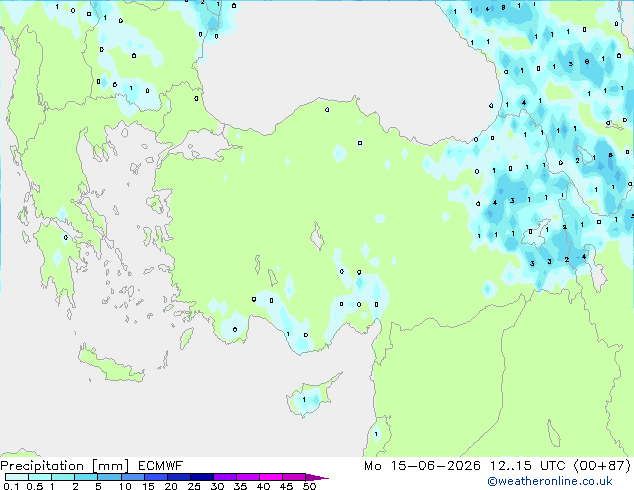The image size is (634, 490).
Task: Click the '1' precipitation value on Cyprus
Action: click(304, 400)
